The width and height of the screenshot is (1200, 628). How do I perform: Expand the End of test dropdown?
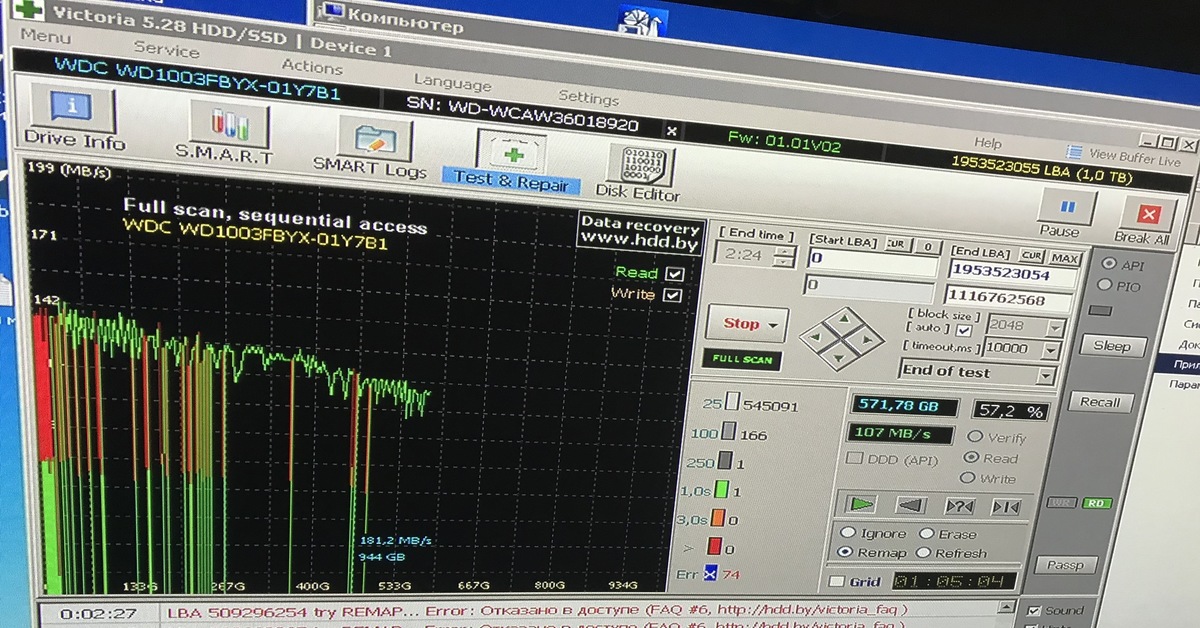(1046, 376)
